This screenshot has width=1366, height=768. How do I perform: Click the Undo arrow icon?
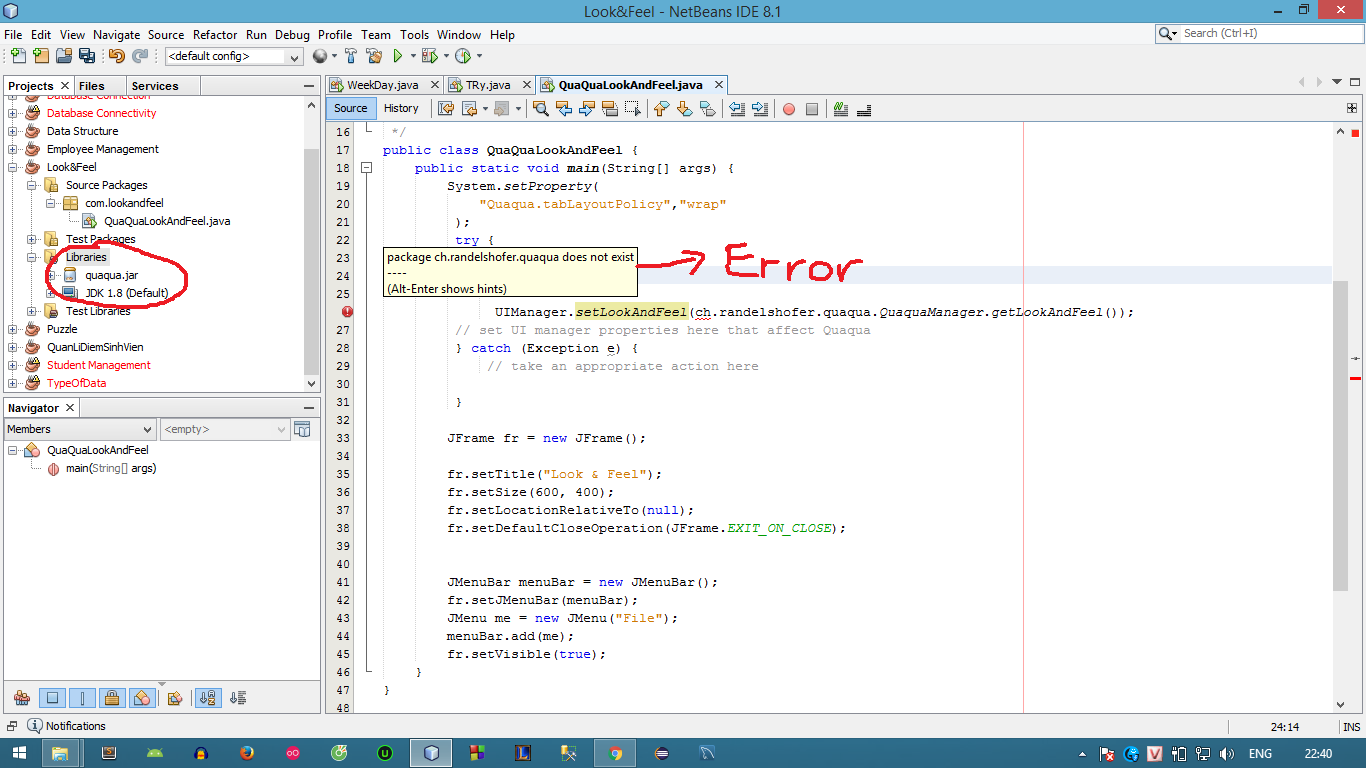coord(117,56)
